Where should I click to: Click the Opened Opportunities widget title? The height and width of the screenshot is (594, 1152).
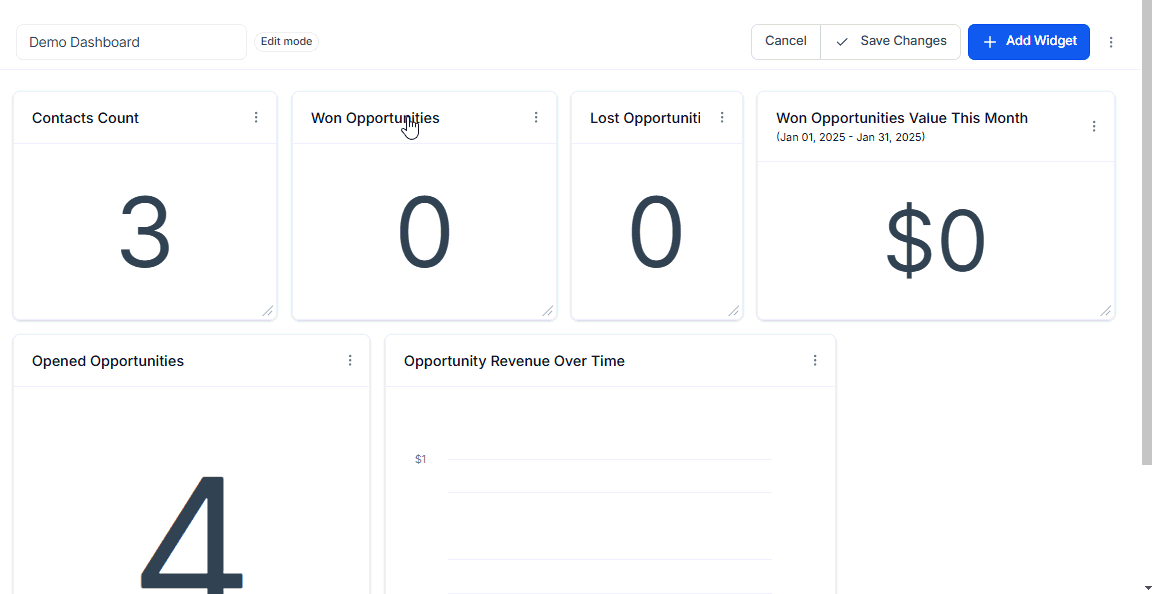(108, 361)
